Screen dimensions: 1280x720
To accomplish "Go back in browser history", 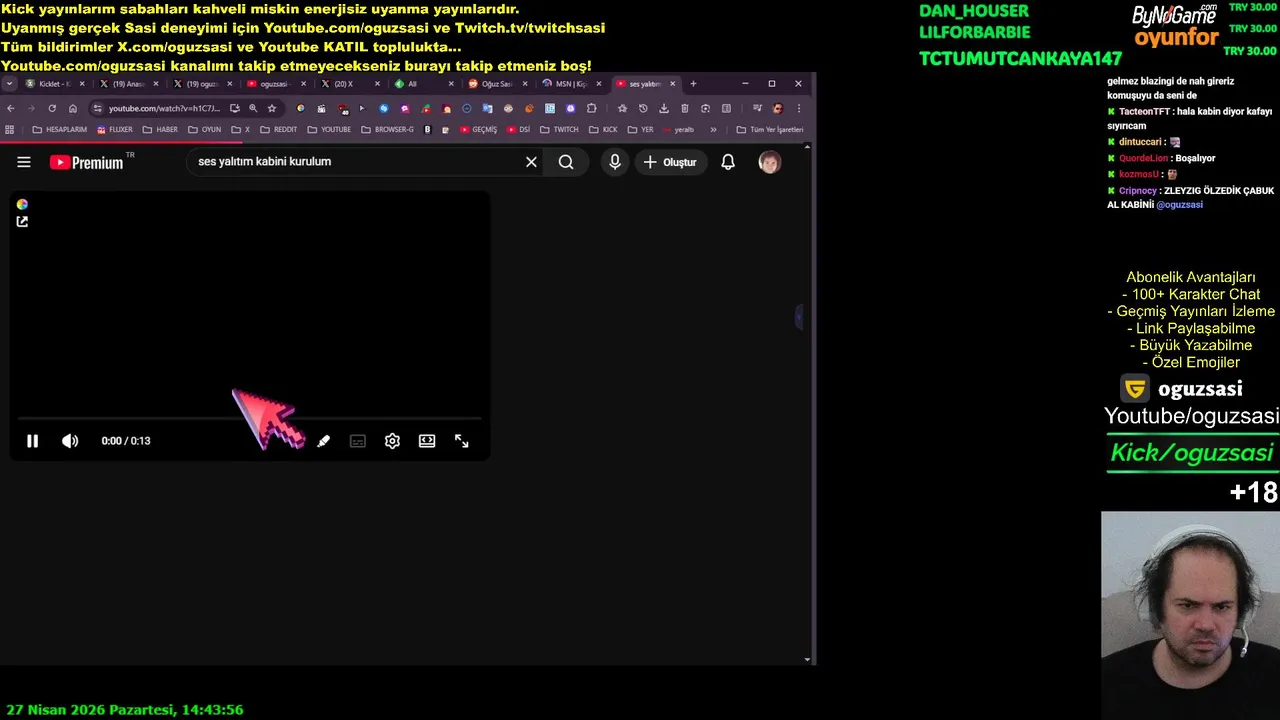I will (x=11, y=108).
